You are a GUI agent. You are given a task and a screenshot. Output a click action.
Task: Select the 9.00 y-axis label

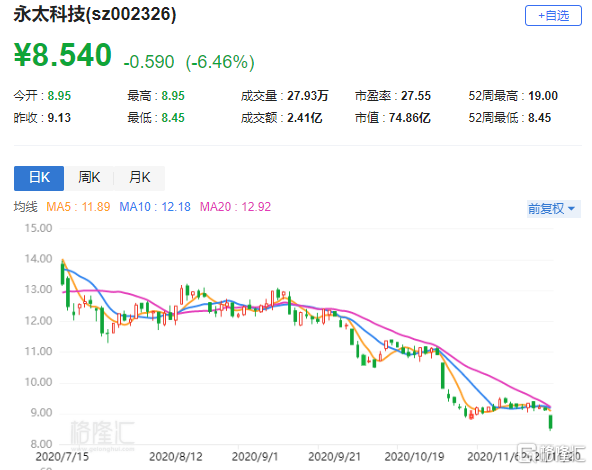41,413
